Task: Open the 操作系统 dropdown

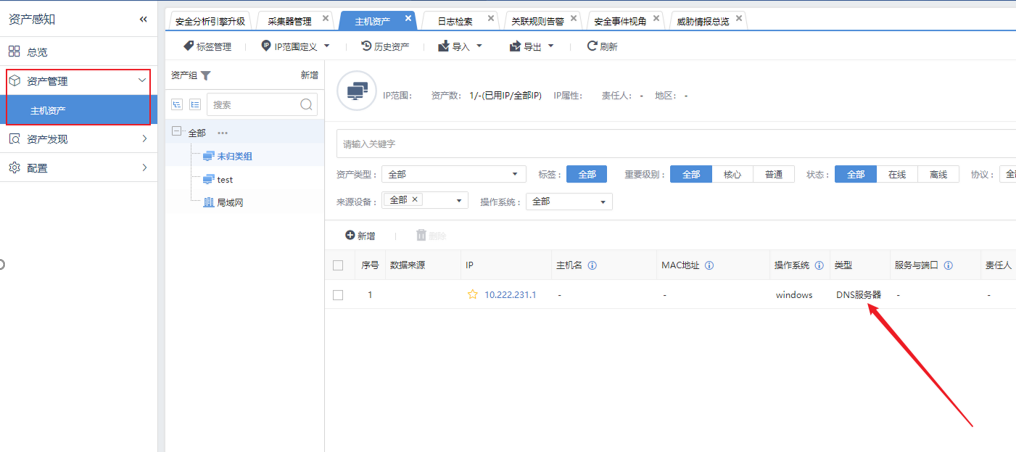Action: (568, 201)
